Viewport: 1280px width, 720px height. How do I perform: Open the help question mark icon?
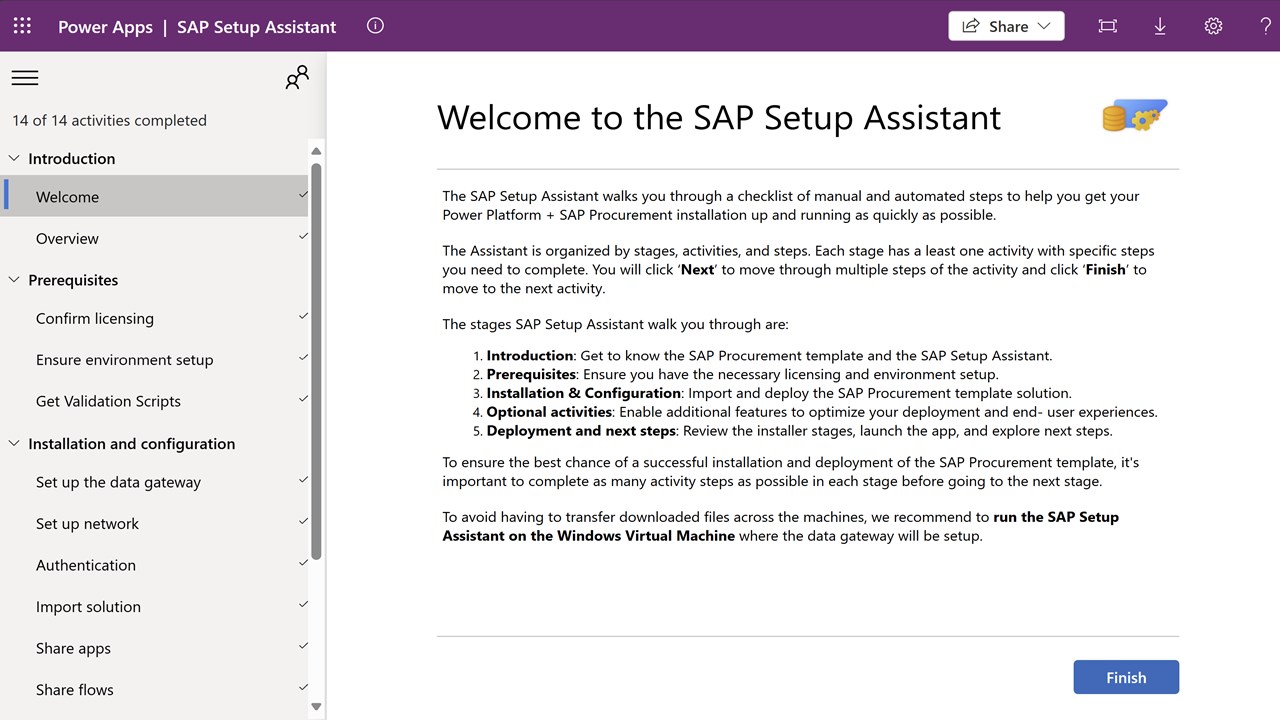coord(1265,26)
